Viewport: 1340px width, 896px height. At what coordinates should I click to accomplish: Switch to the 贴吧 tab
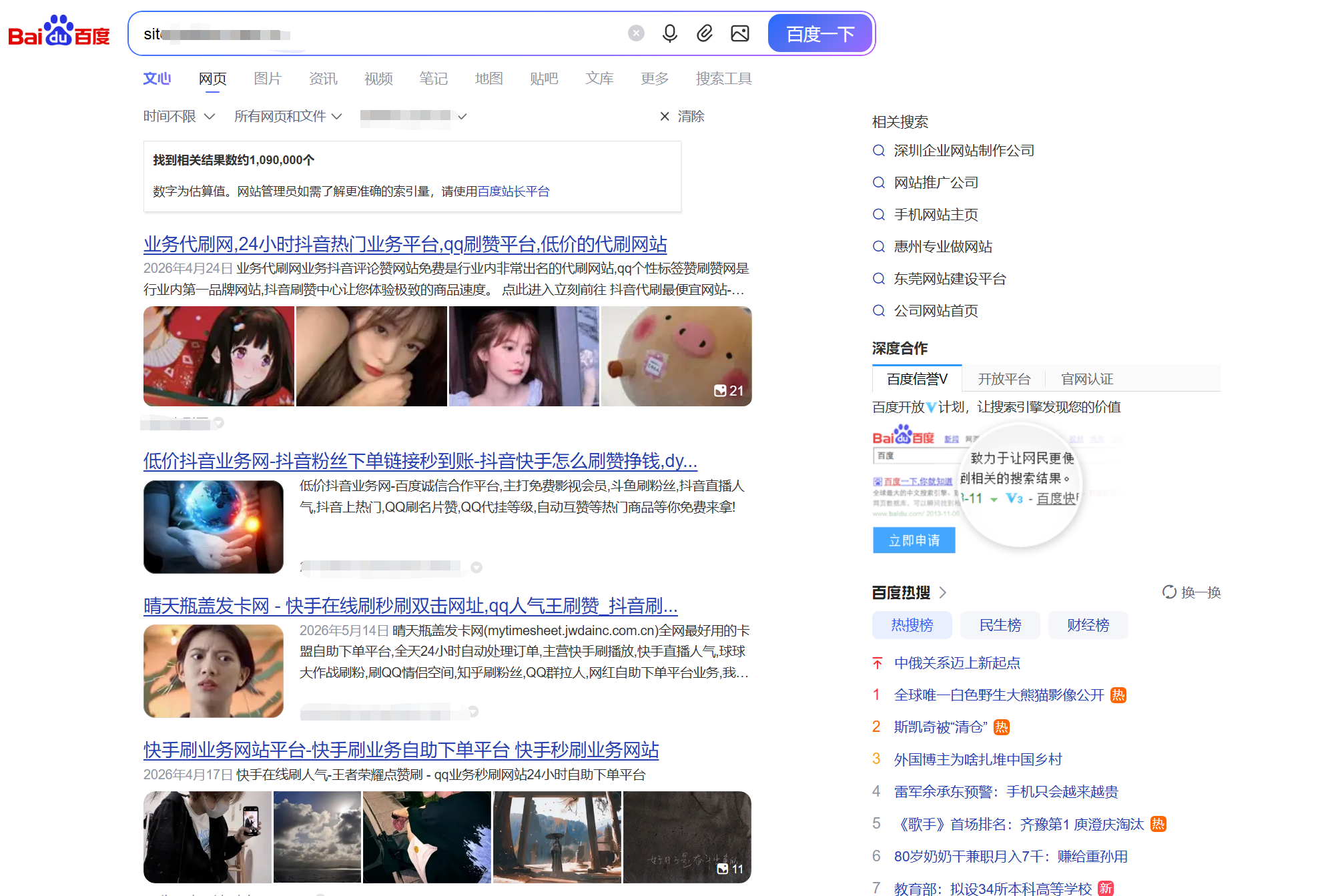544,79
